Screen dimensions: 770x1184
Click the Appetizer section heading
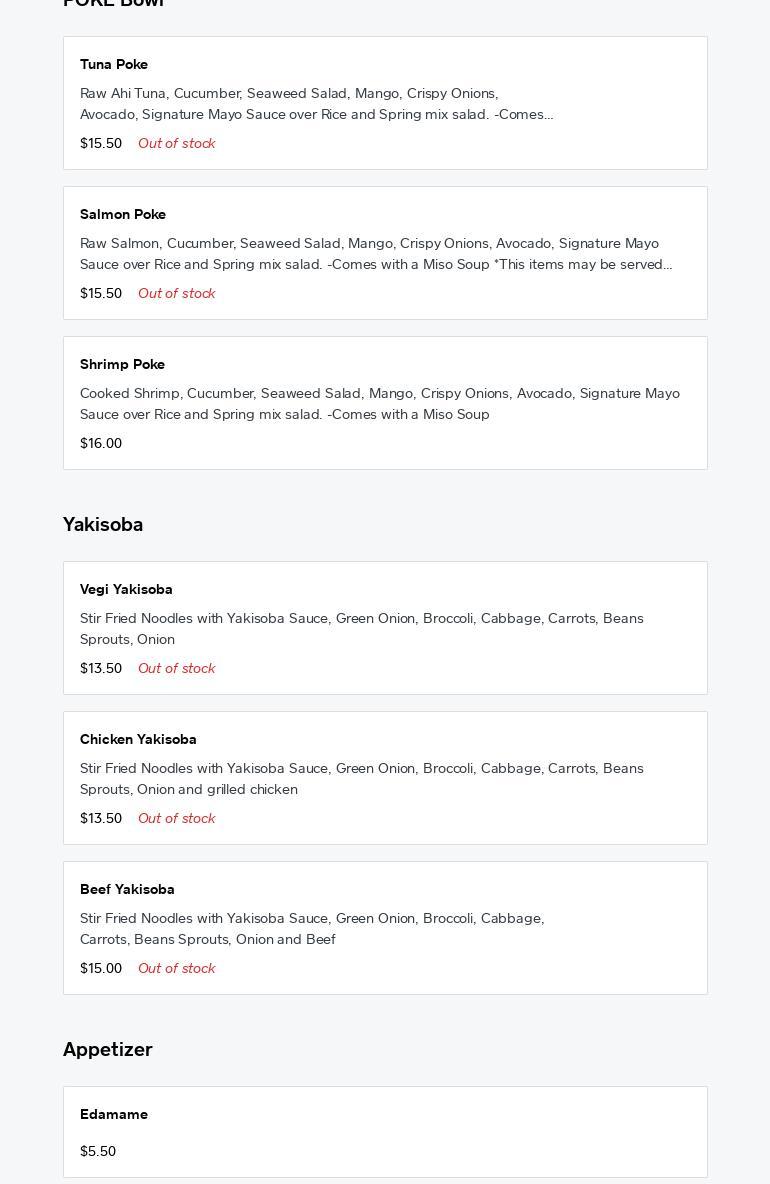[108, 1049]
